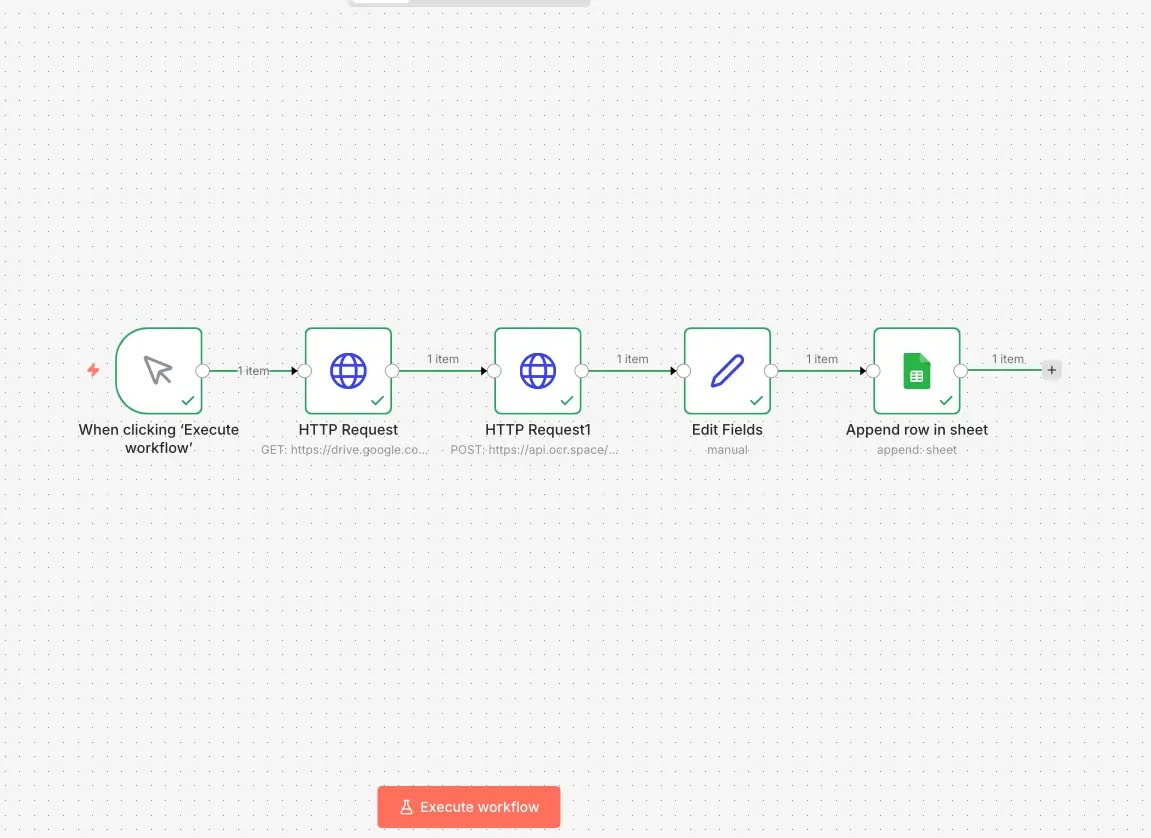Viewport: 1151px width, 838px height.
Task: Open the HTTP Request node globe icon
Action: click(x=348, y=370)
